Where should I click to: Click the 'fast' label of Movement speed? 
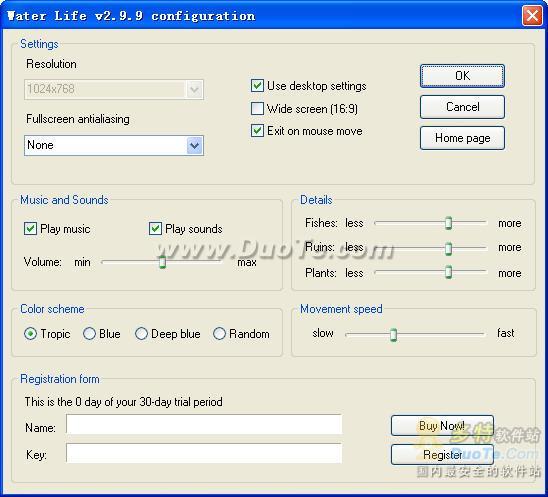[x=506, y=333]
